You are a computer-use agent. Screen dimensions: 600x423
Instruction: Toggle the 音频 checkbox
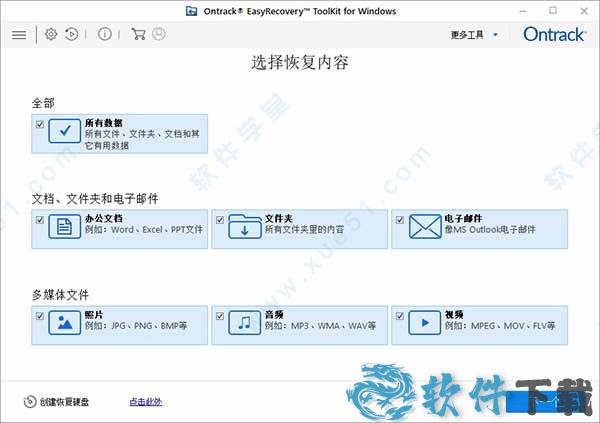tap(220, 316)
